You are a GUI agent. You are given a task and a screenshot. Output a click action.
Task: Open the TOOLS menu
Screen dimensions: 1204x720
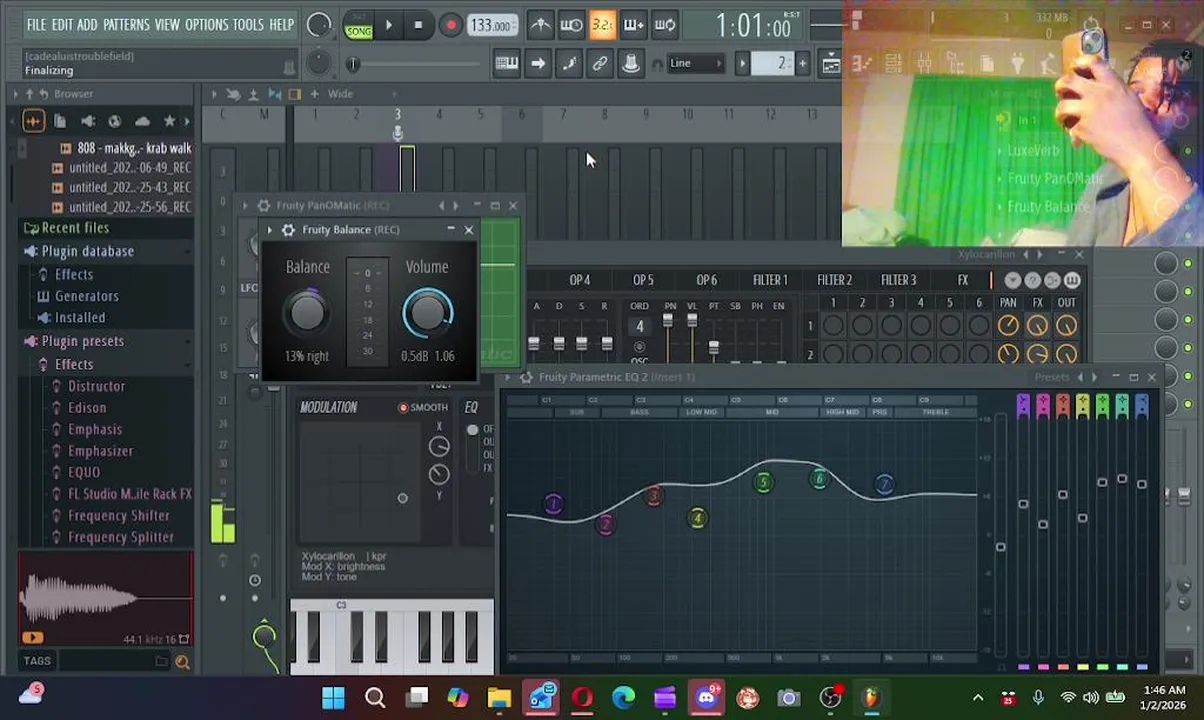248,24
